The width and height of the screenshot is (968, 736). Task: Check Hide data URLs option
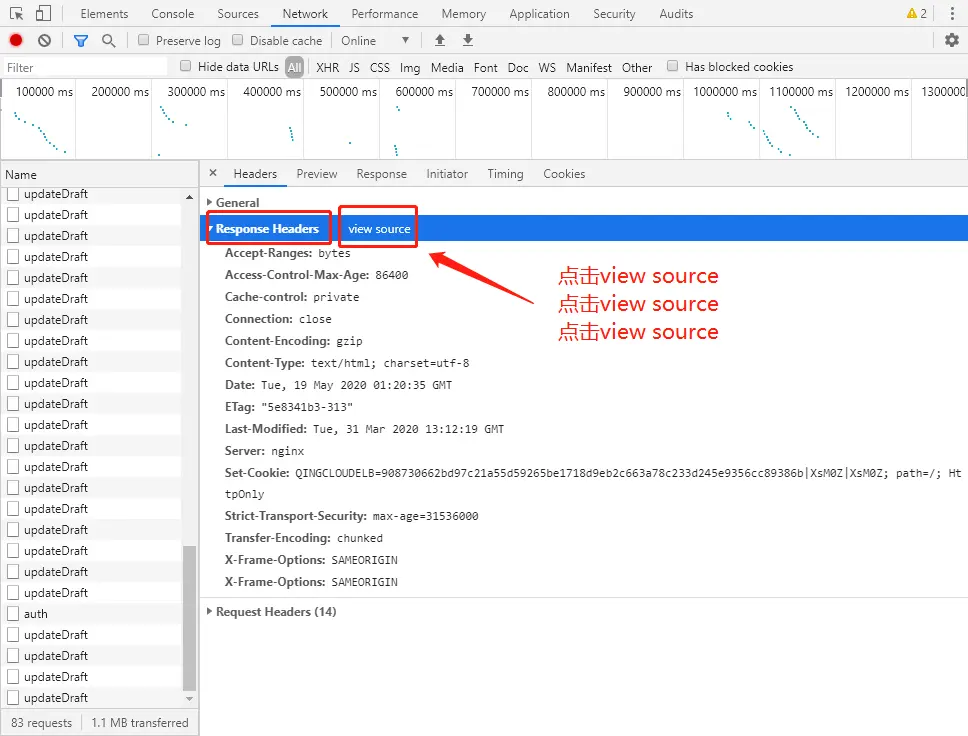185,65
